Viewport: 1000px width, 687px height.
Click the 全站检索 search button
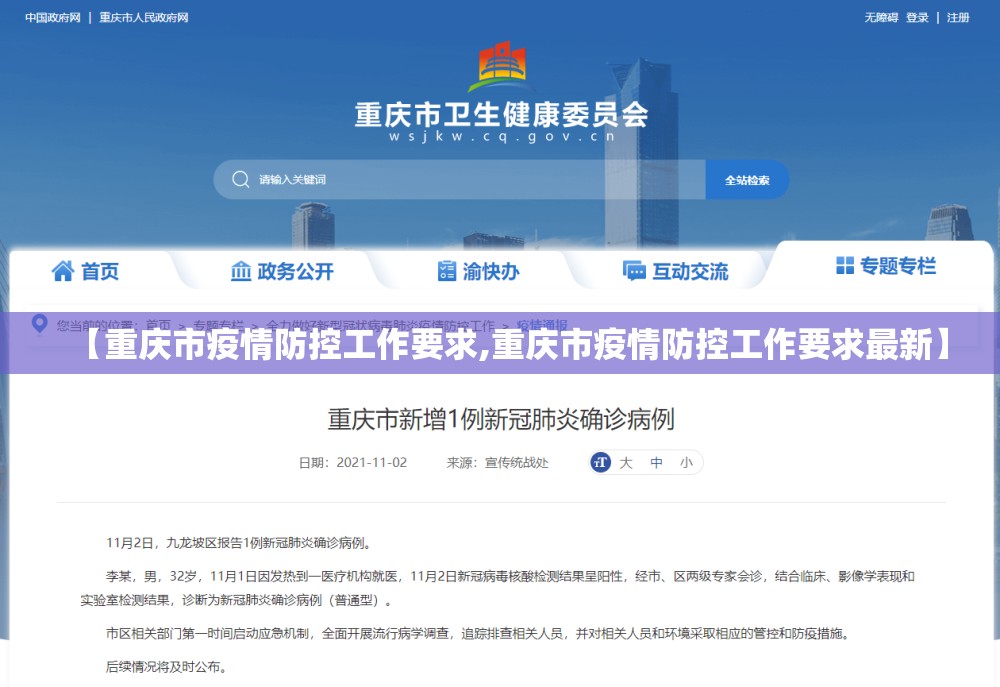(747, 180)
